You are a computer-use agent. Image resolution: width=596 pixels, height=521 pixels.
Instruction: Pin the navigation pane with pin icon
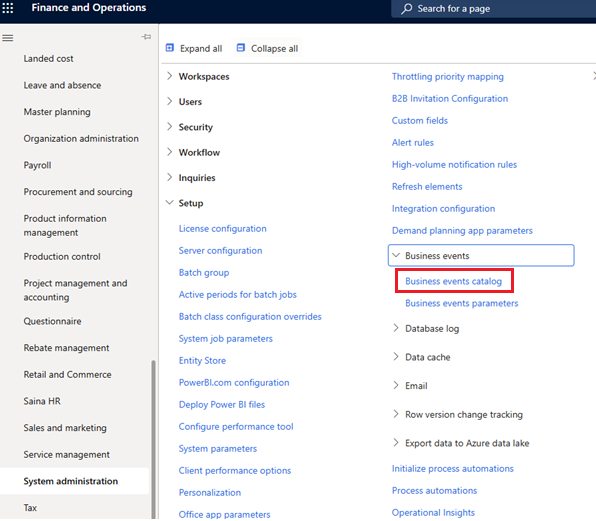point(146,37)
